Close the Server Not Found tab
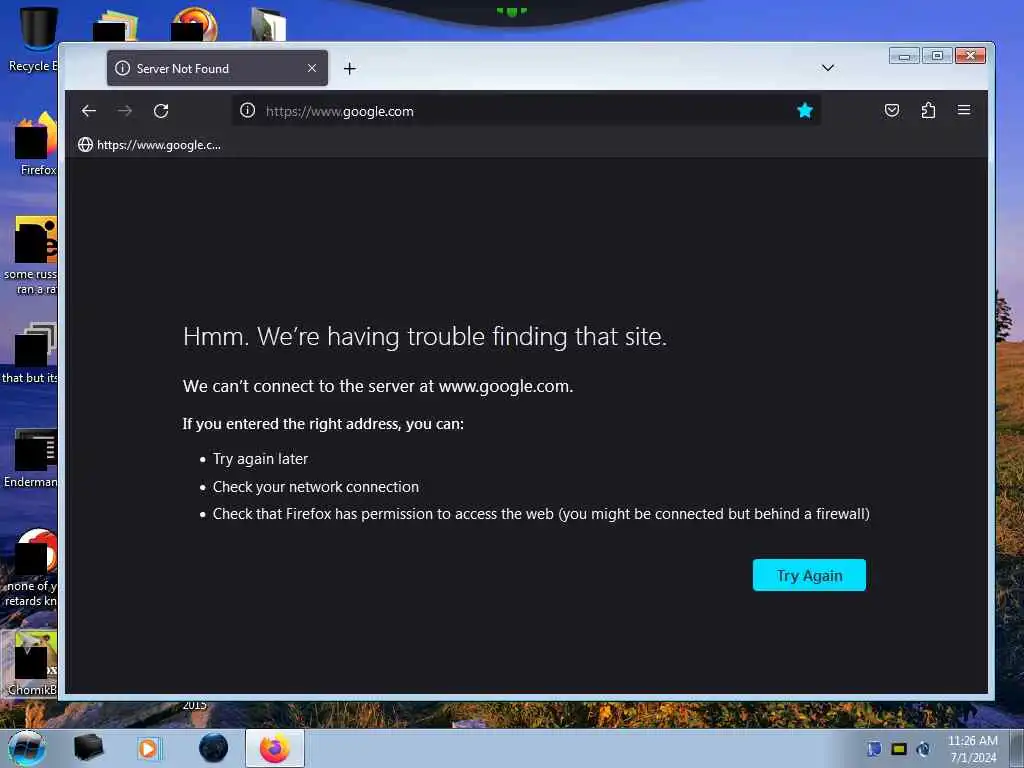This screenshot has width=1024, height=768. pyautogui.click(x=312, y=68)
